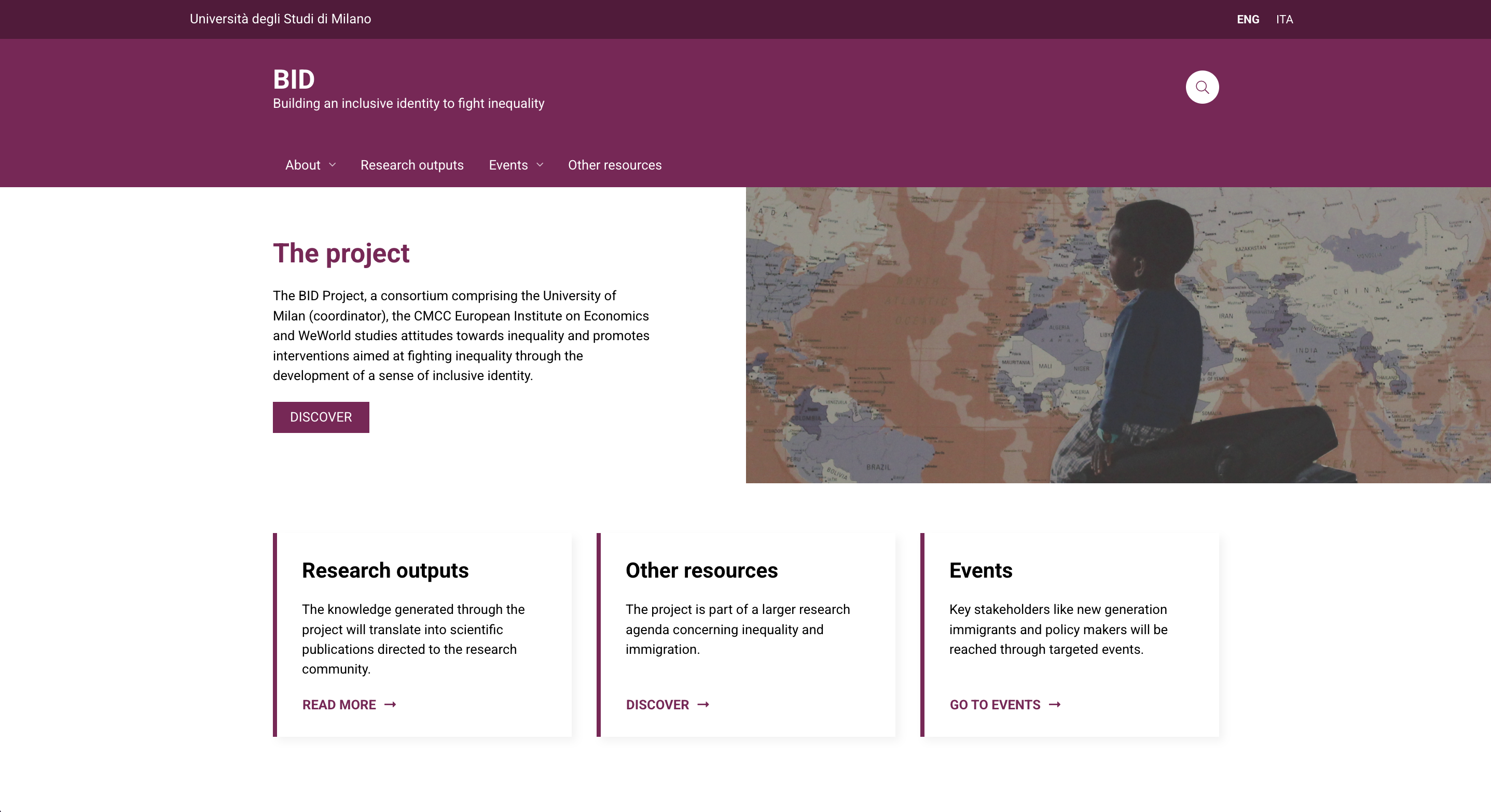The height and width of the screenshot is (812, 1491).
Task: Click the arrow icon next to GO TO EVENTS
Action: coord(1055,705)
